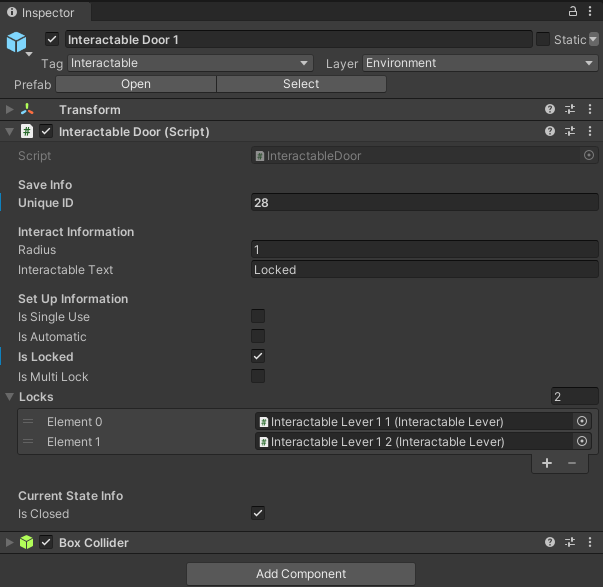
Task: Click minus button to remove lock element
Action: tap(572, 463)
